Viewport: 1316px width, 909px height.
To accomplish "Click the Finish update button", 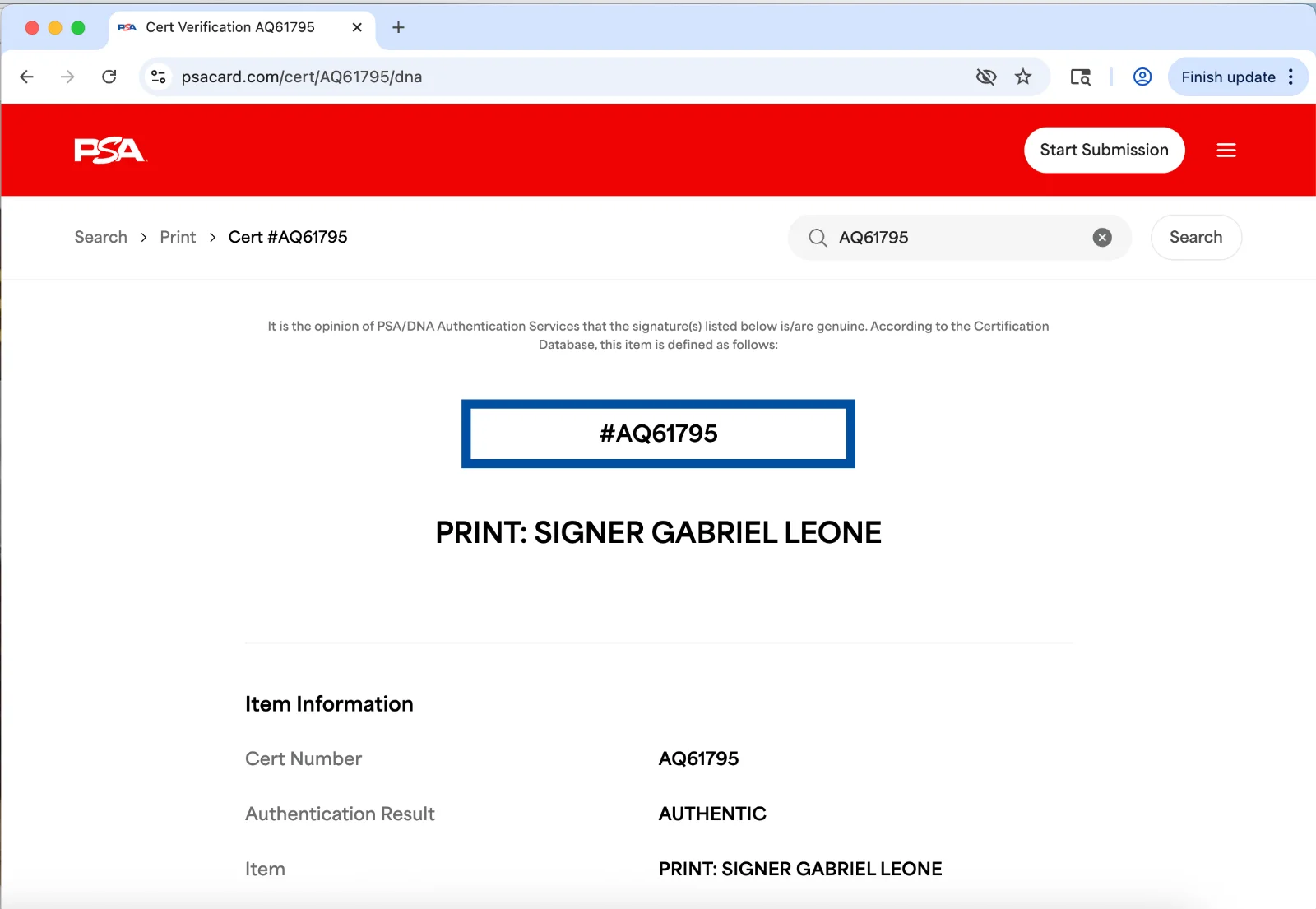I will tap(1228, 77).
